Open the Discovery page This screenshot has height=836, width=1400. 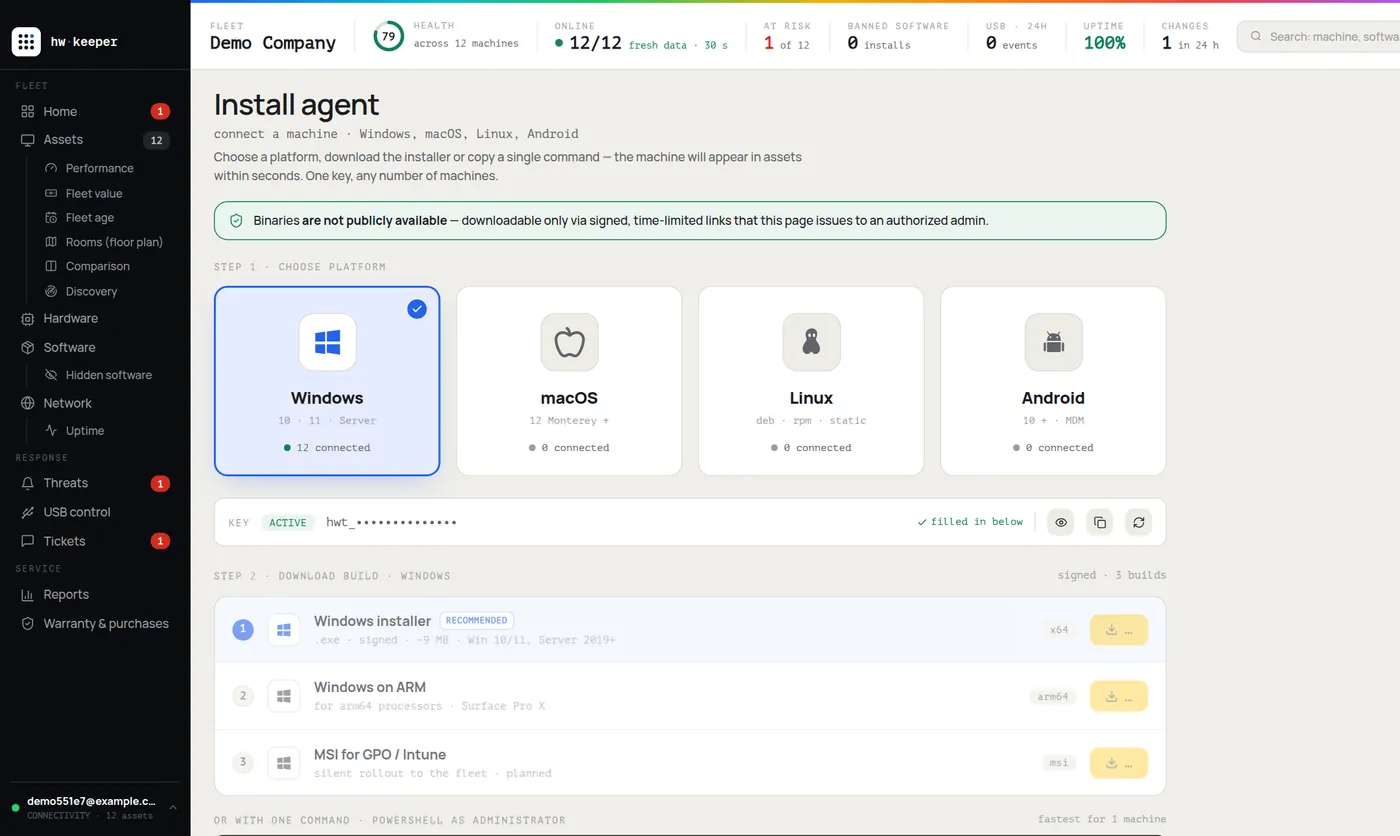[92, 291]
